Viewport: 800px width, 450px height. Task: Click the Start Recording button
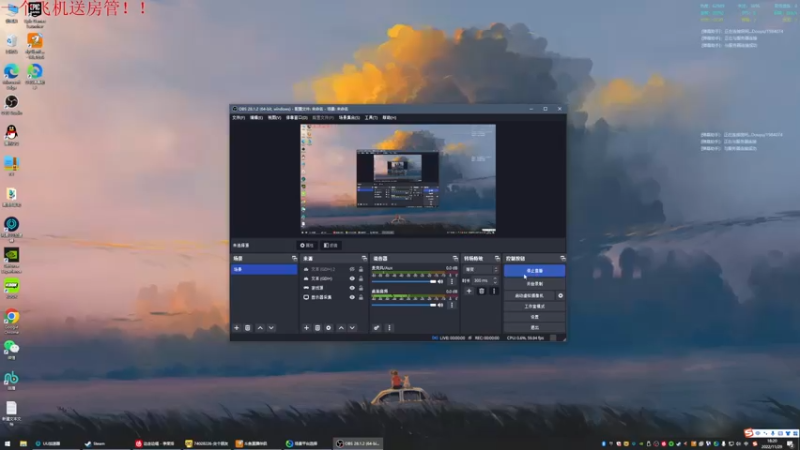click(x=534, y=283)
